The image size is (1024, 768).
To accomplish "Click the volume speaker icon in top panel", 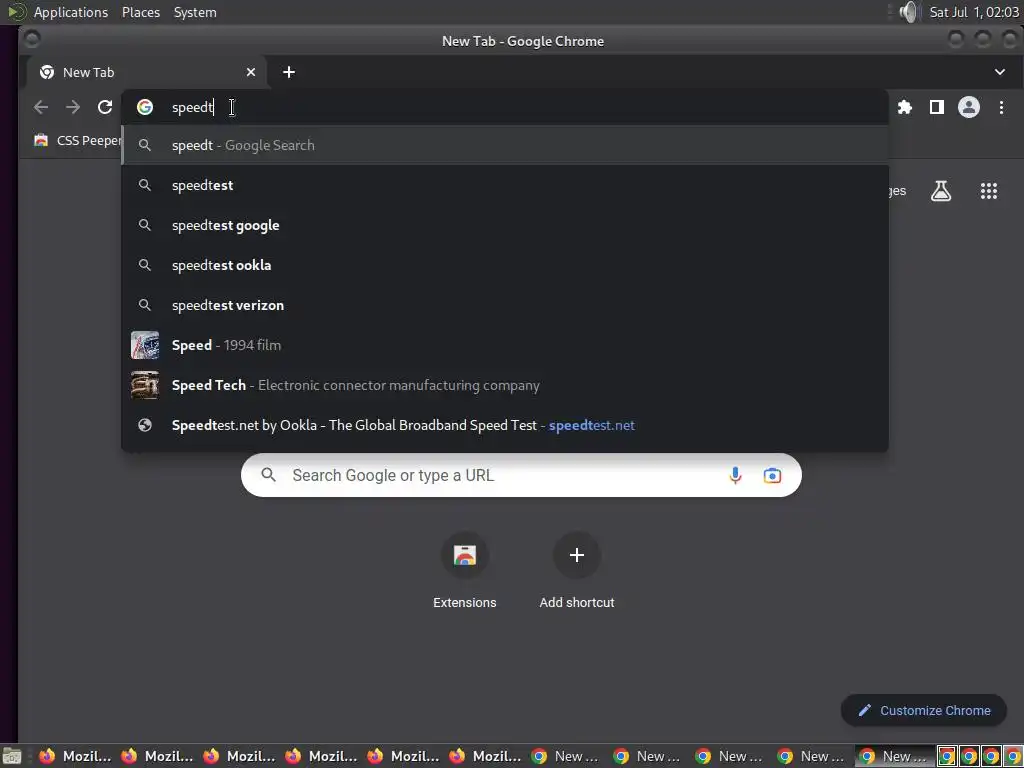I will [908, 12].
